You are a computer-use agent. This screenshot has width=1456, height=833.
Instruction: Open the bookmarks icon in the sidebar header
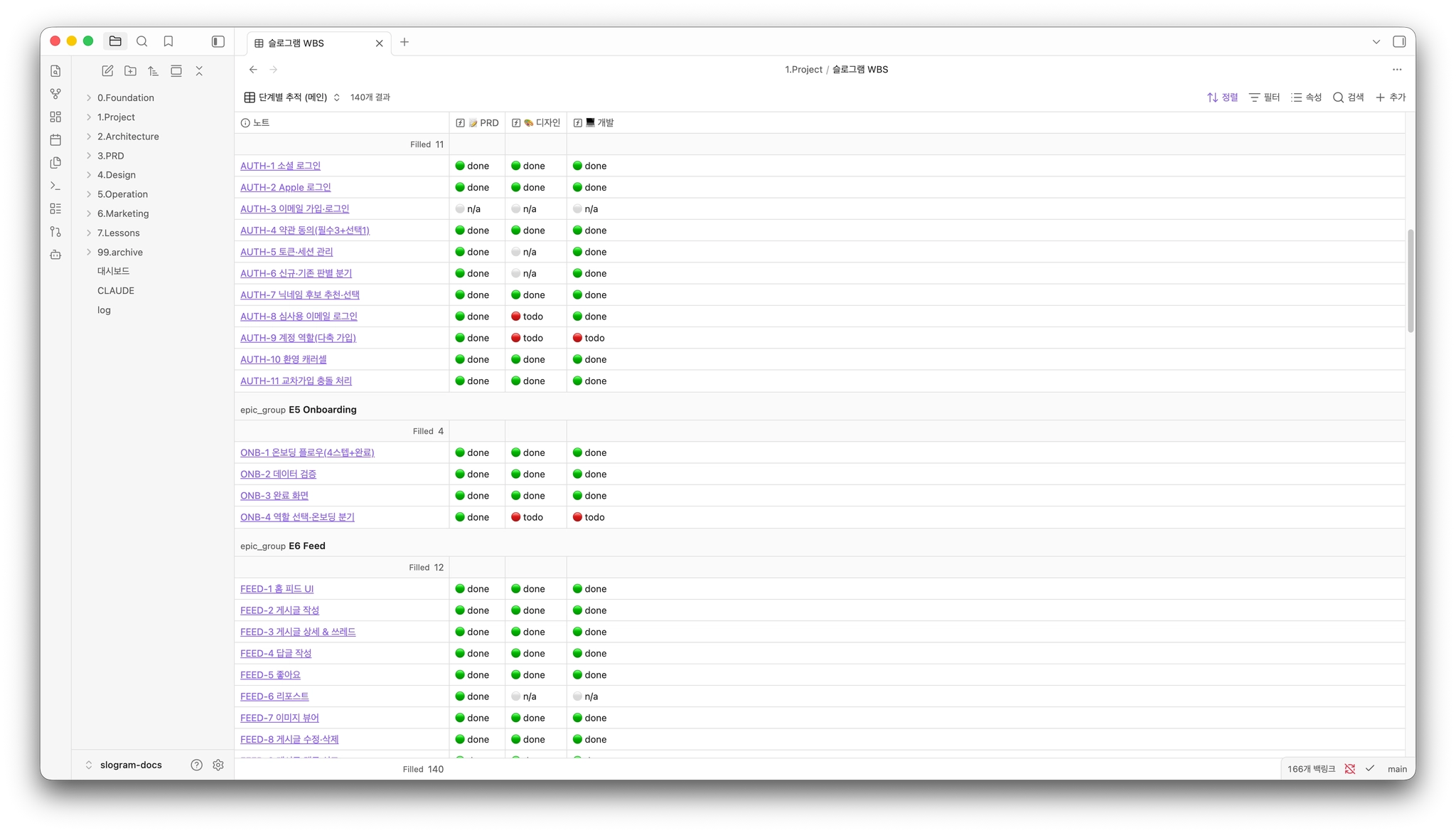(x=168, y=41)
